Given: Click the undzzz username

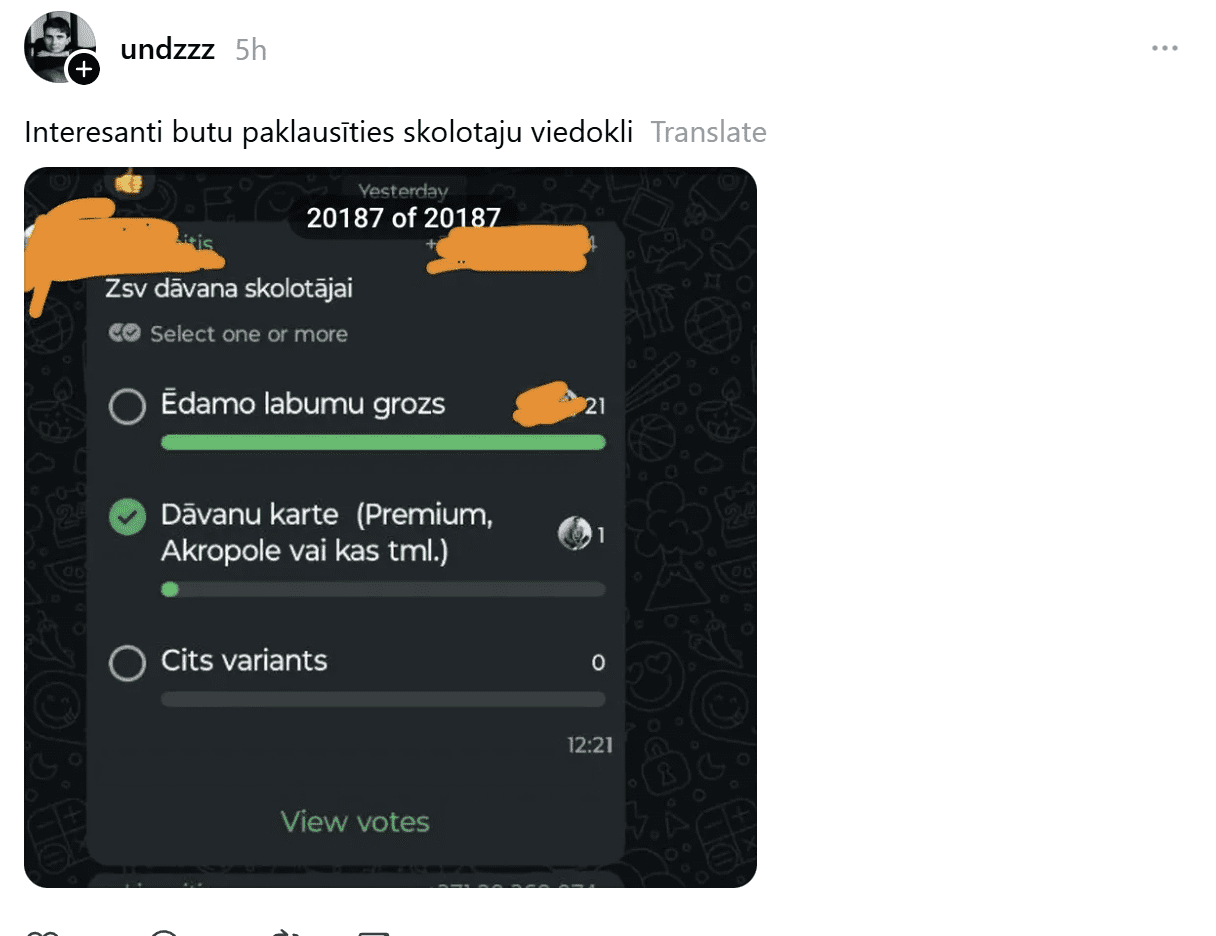Looking at the screenshot, I should tap(168, 49).
